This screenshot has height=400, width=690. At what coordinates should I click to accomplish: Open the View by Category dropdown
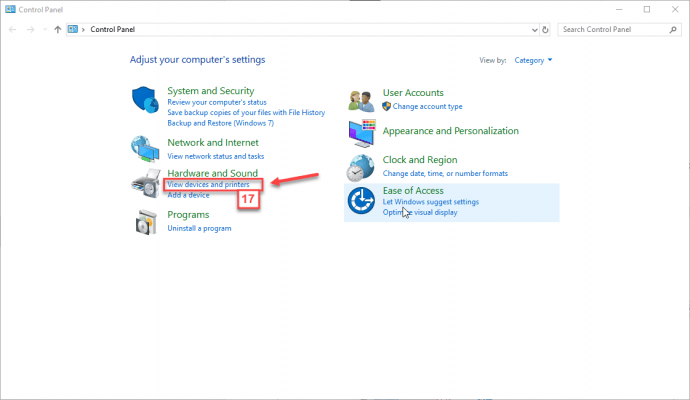tap(533, 60)
